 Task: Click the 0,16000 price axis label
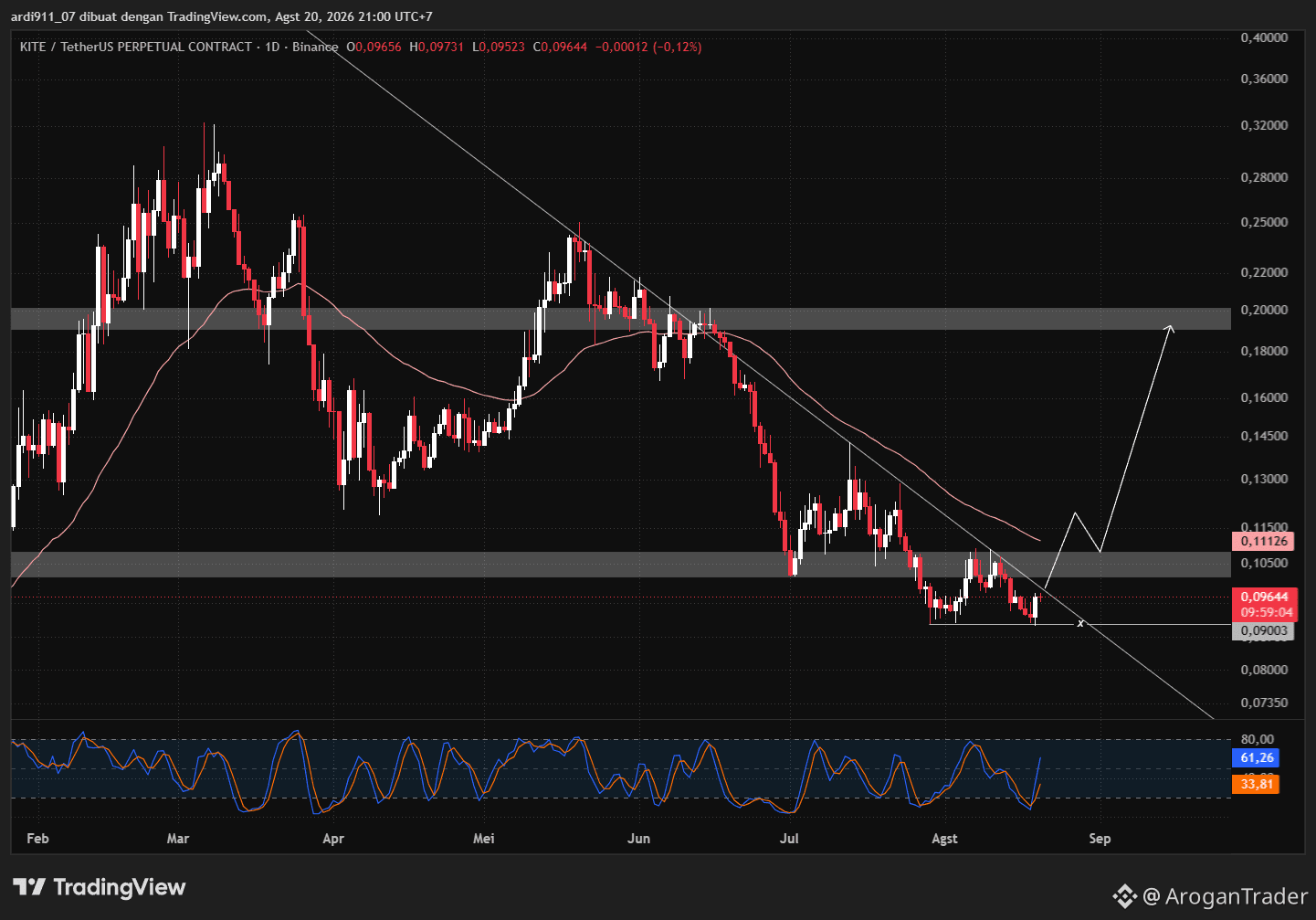(1264, 397)
